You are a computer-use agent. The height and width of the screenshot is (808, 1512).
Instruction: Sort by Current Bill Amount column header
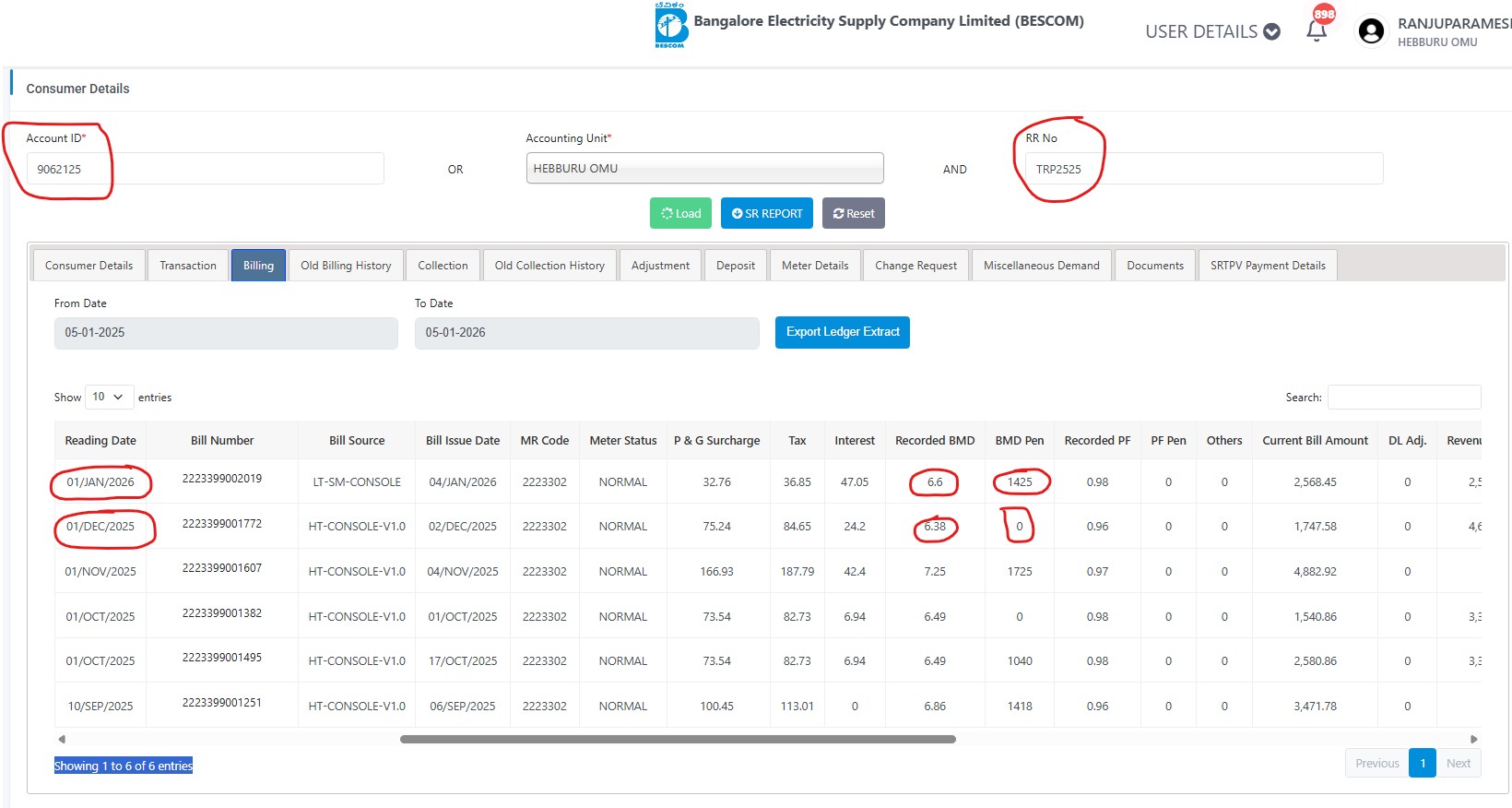coord(1315,441)
